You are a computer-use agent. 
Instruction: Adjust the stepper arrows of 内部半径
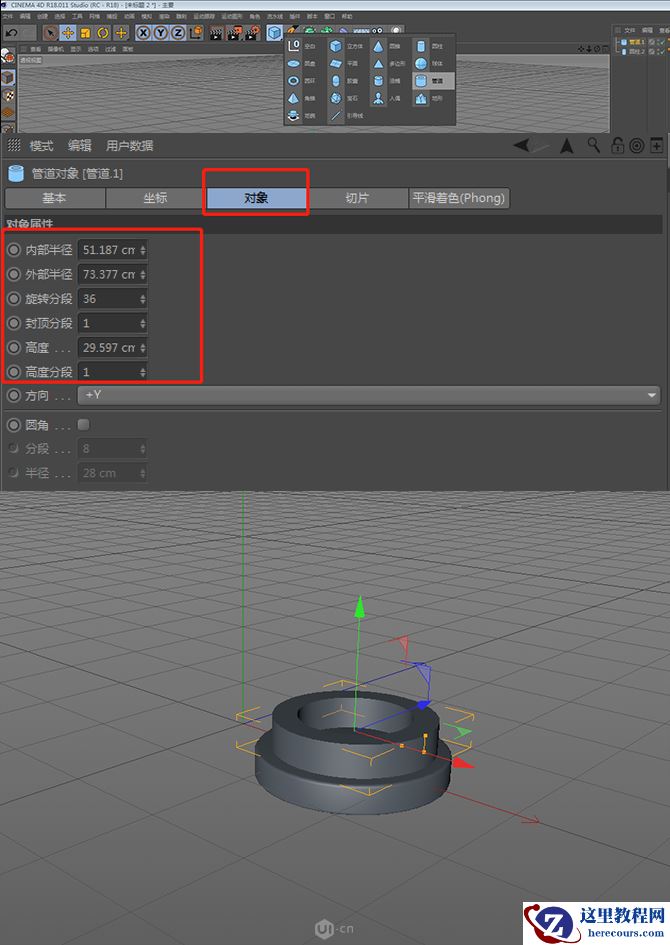[x=143, y=250]
